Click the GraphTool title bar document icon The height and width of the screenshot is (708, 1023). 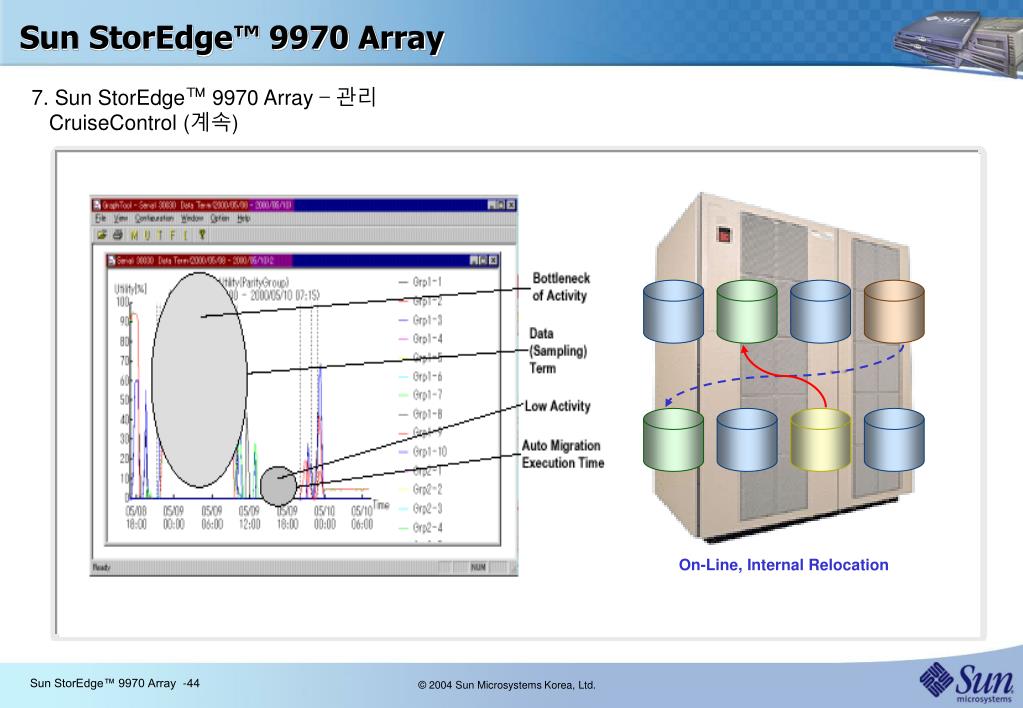point(97,205)
